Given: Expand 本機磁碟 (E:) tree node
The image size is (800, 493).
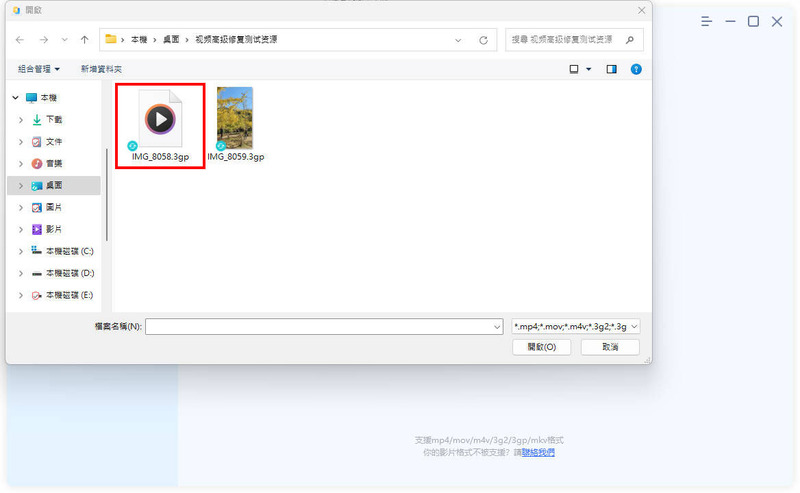Looking at the screenshot, I should coord(21,295).
